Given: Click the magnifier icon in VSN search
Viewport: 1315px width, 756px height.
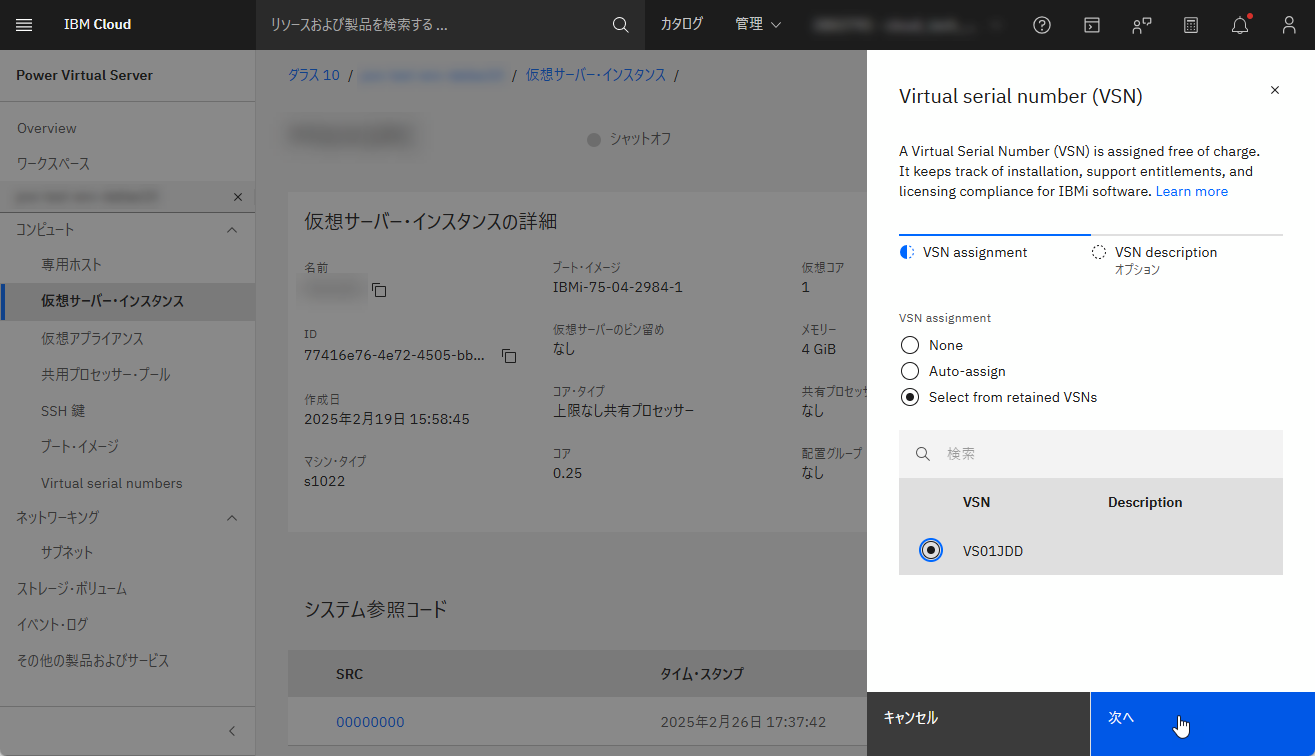Looking at the screenshot, I should [x=922, y=454].
